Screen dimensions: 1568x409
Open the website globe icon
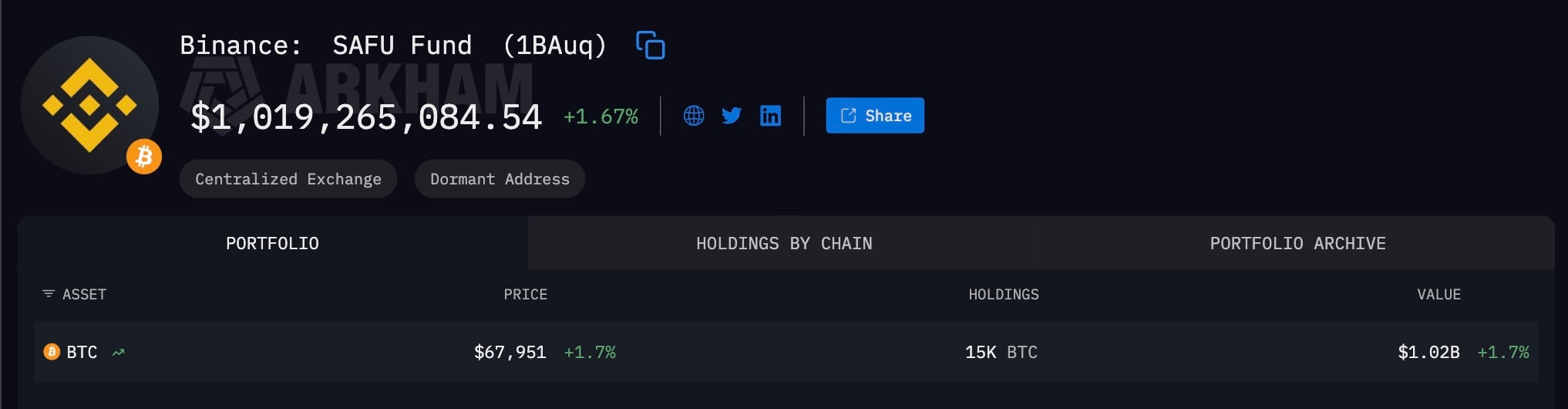(694, 116)
